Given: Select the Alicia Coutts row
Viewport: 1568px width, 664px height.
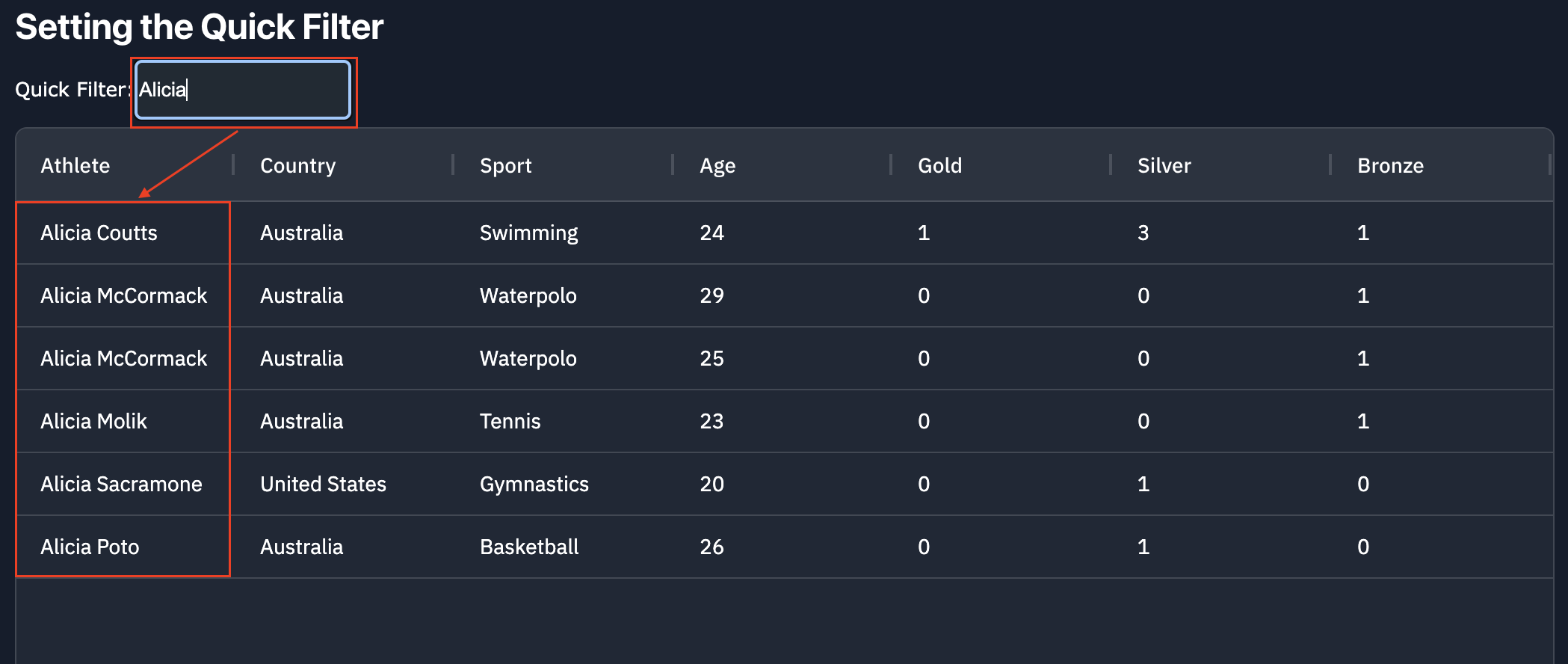Looking at the screenshot, I should [785, 233].
